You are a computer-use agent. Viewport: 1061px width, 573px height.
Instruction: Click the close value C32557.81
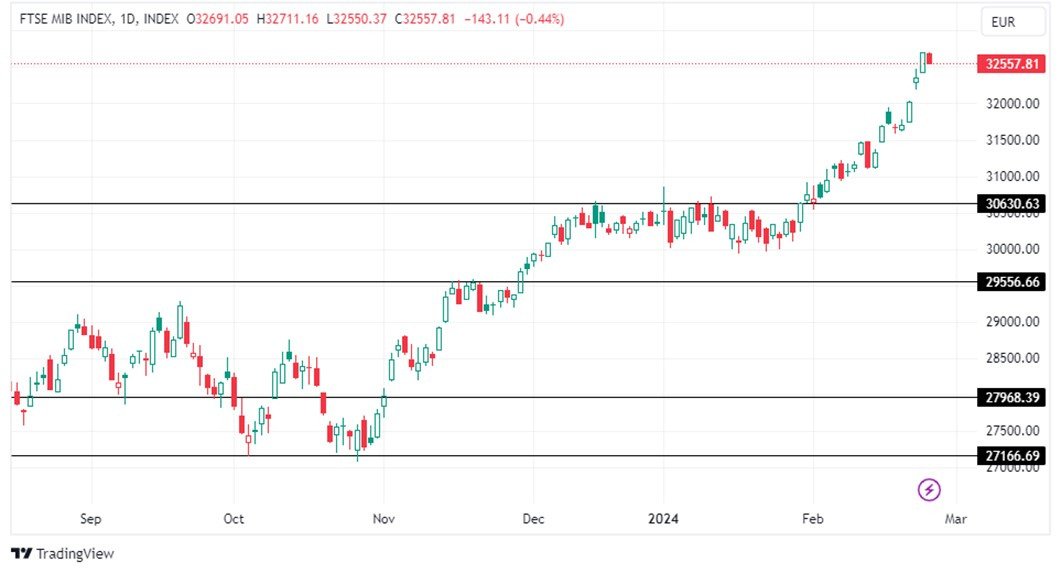(425, 19)
